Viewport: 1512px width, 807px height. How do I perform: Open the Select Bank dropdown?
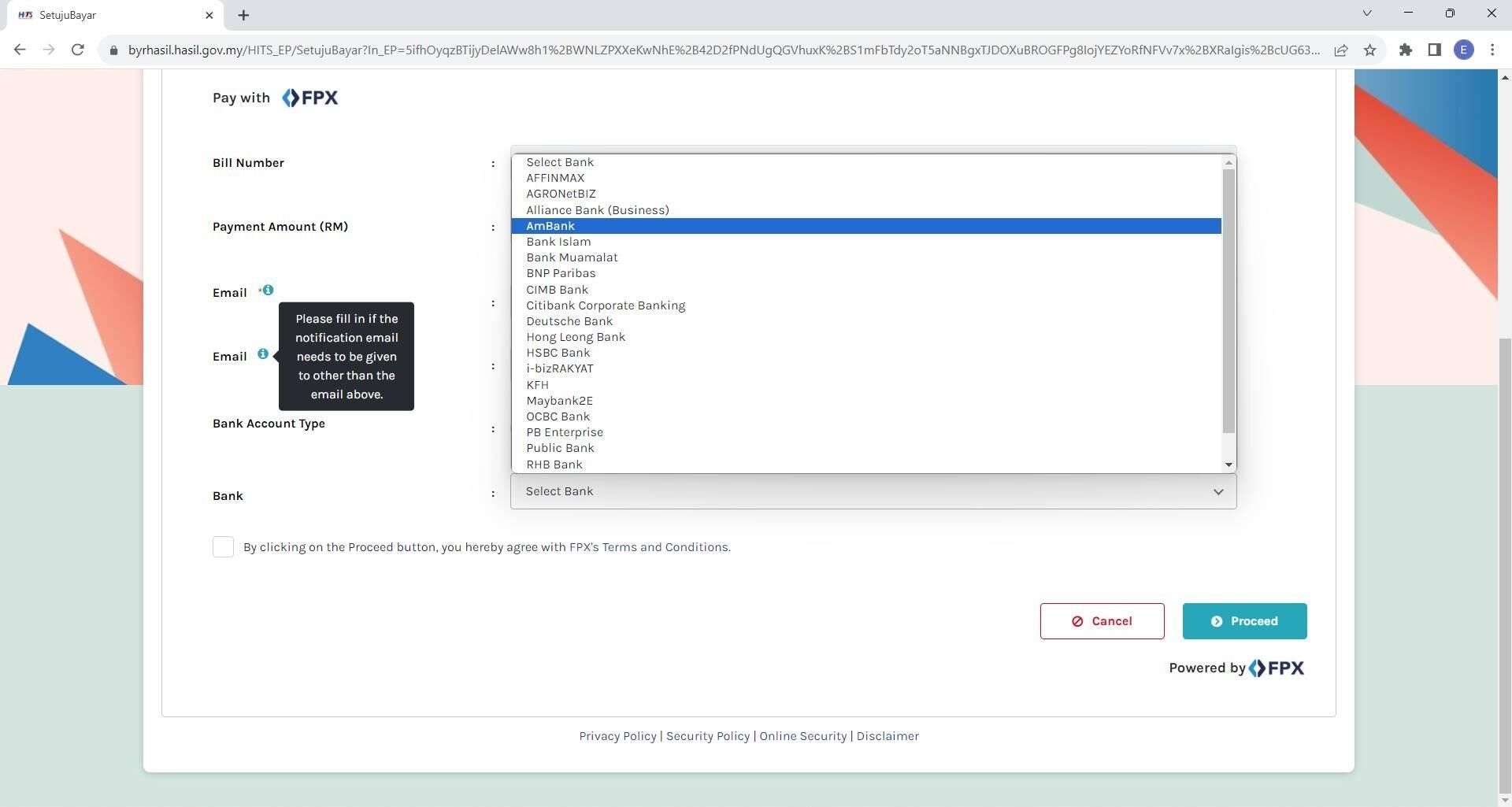coord(873,491)
